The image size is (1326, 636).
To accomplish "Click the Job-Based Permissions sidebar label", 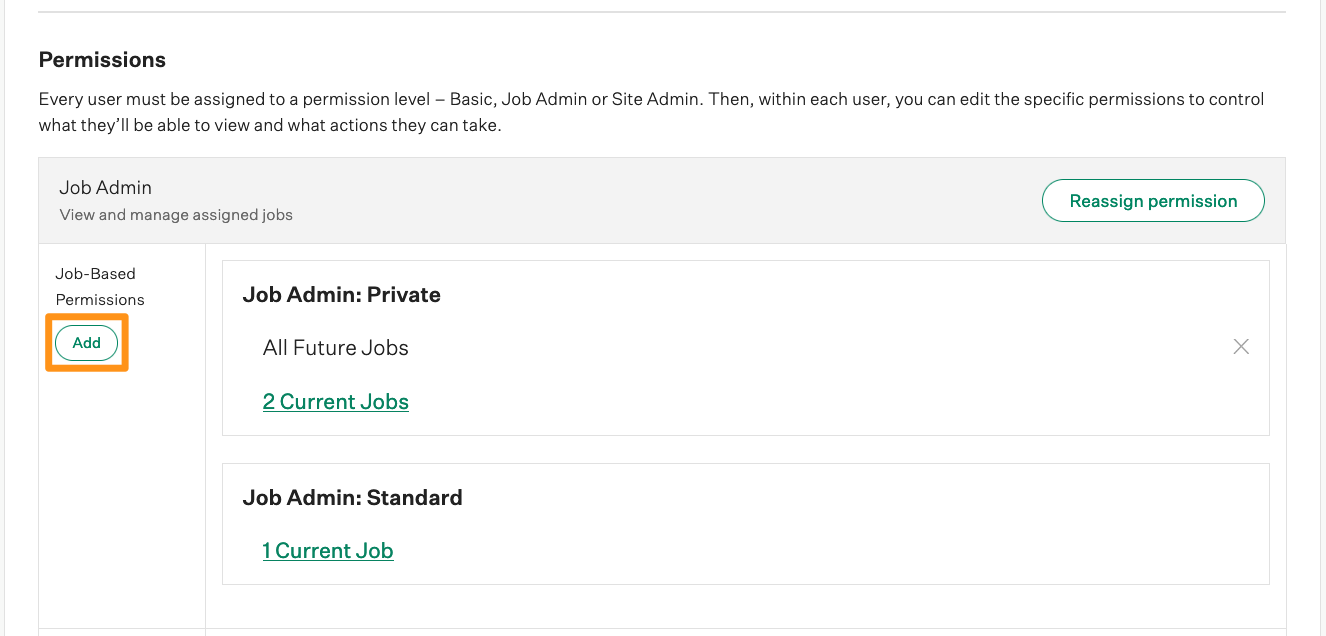I will pos(100,286).
